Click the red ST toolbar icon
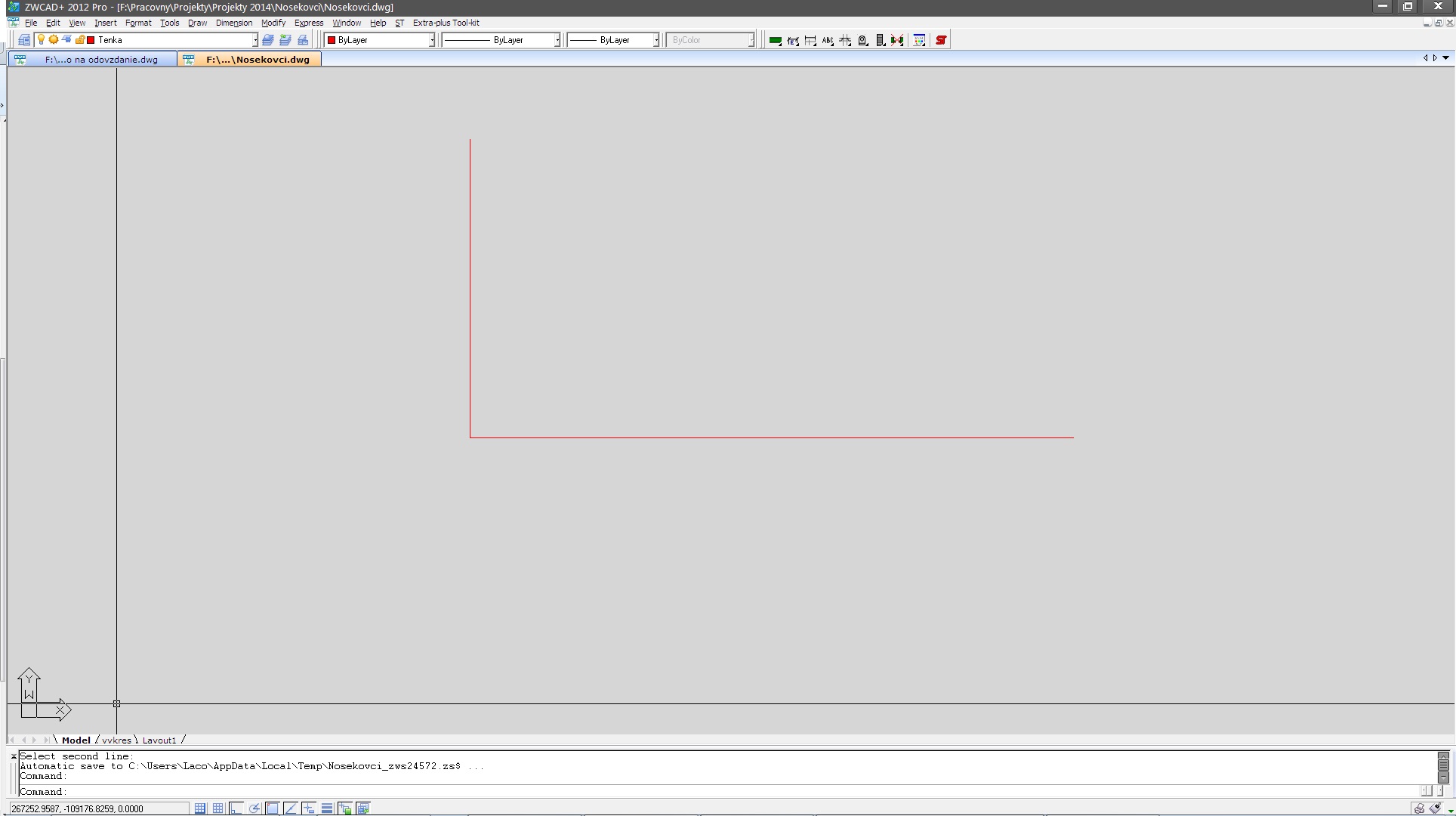Image resolution: width=1456 pixels, height=816 pixels. pos(941,40)
